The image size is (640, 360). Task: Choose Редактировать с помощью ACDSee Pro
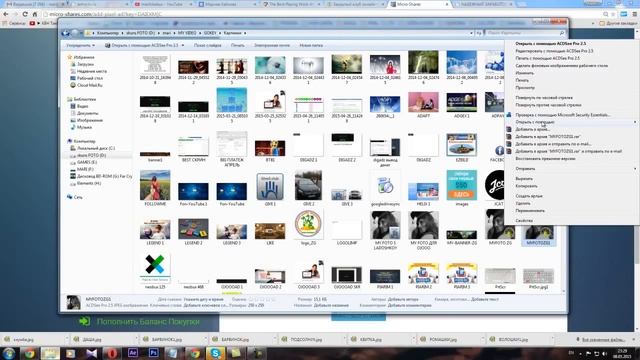click(554, 51)
